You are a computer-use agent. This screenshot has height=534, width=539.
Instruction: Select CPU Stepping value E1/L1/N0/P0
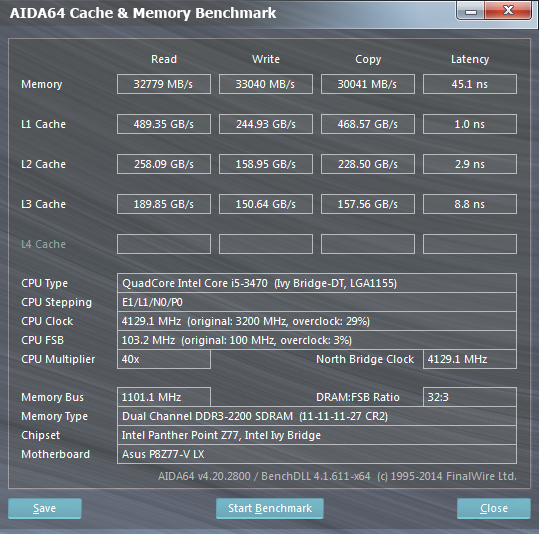coord(317,302)
